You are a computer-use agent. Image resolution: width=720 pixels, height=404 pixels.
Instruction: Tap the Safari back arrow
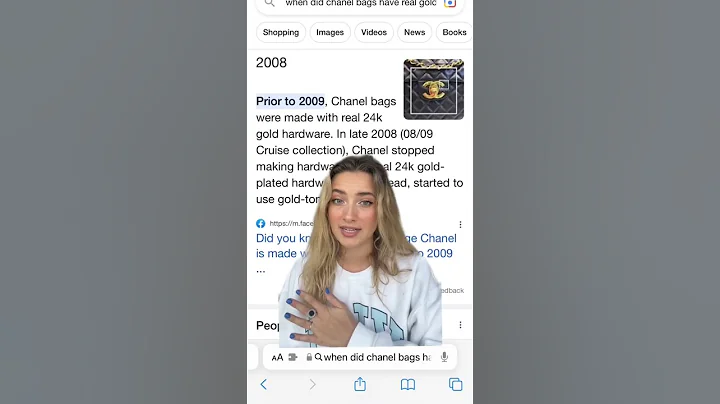[264, 384]
